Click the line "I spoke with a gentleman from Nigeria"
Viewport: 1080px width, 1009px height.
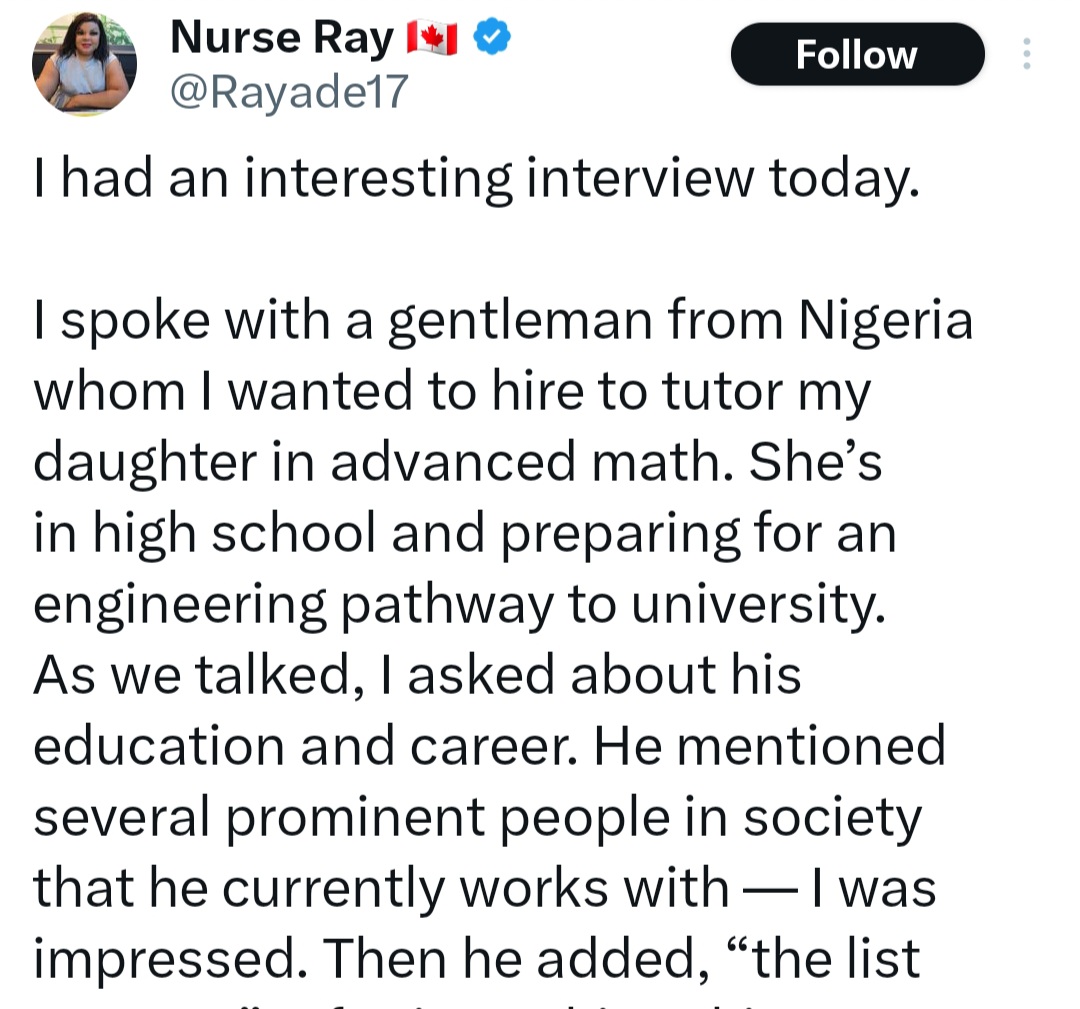(x=503, y=321)
